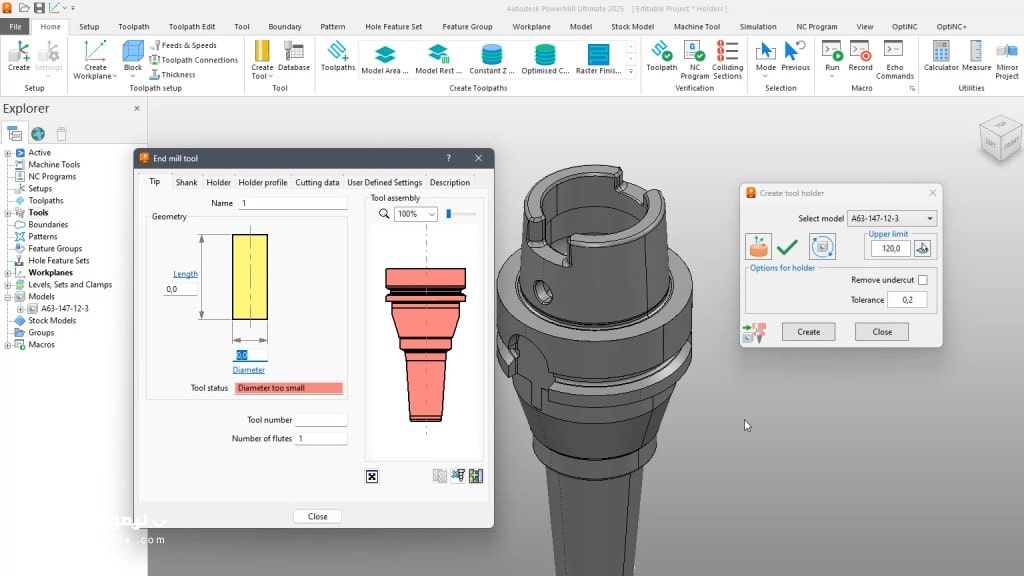The width and height of the screenshot is (1024, 576).
Task: Select Stock Models in the Explorer tree
Action: (52, 321)
